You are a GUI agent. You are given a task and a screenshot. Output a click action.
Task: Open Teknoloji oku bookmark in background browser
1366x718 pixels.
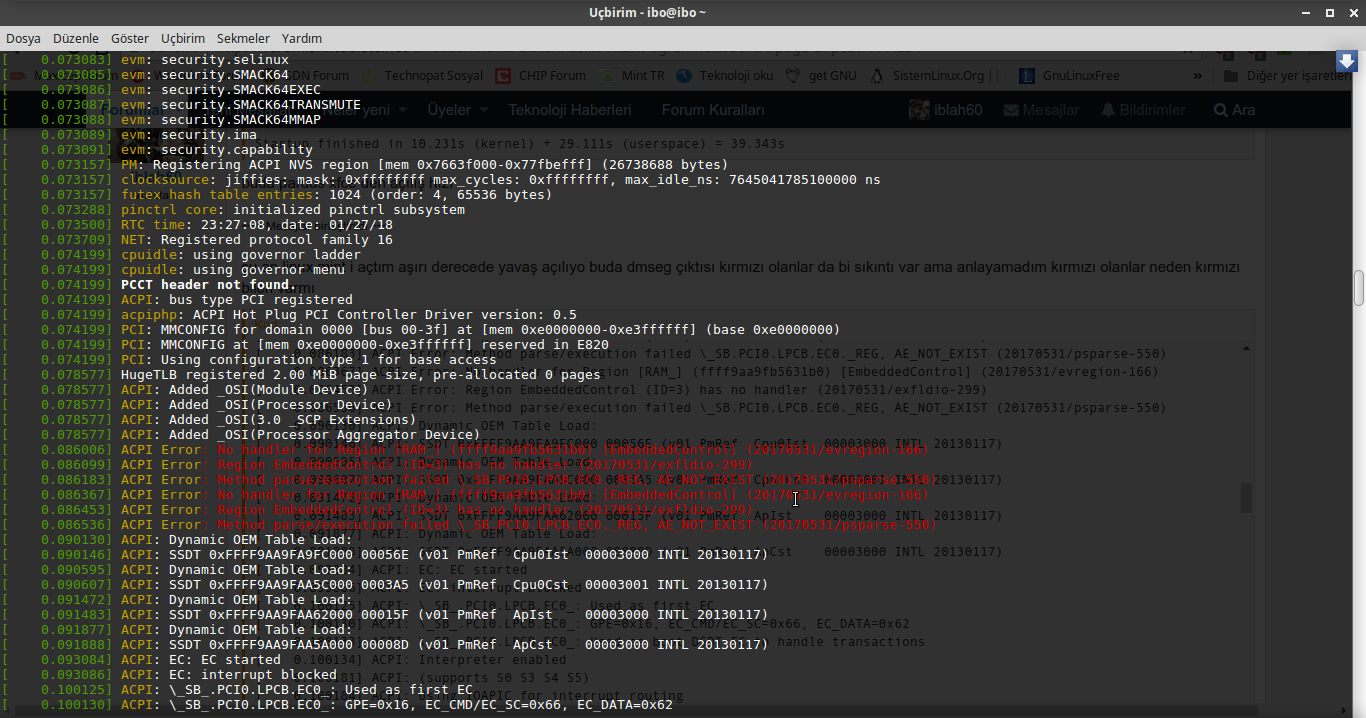pos(725,75)
